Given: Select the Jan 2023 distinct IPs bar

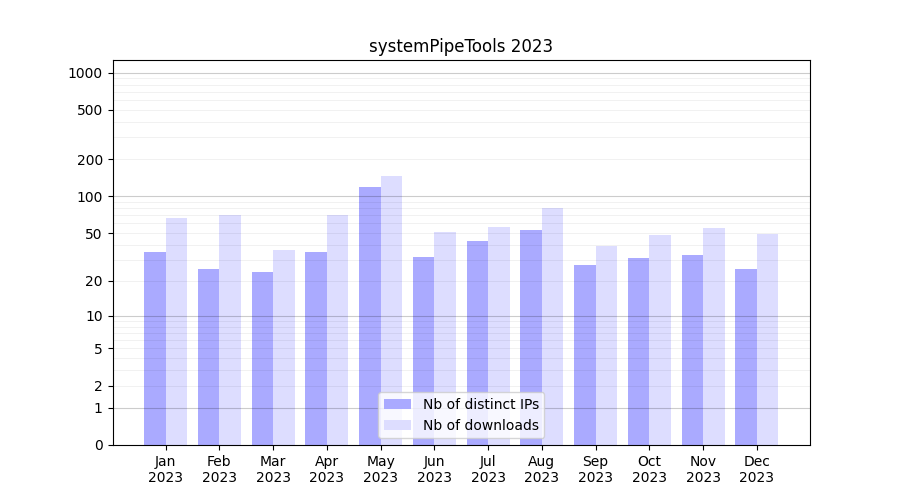Looking at the screenshot, I should pos(155,348).
